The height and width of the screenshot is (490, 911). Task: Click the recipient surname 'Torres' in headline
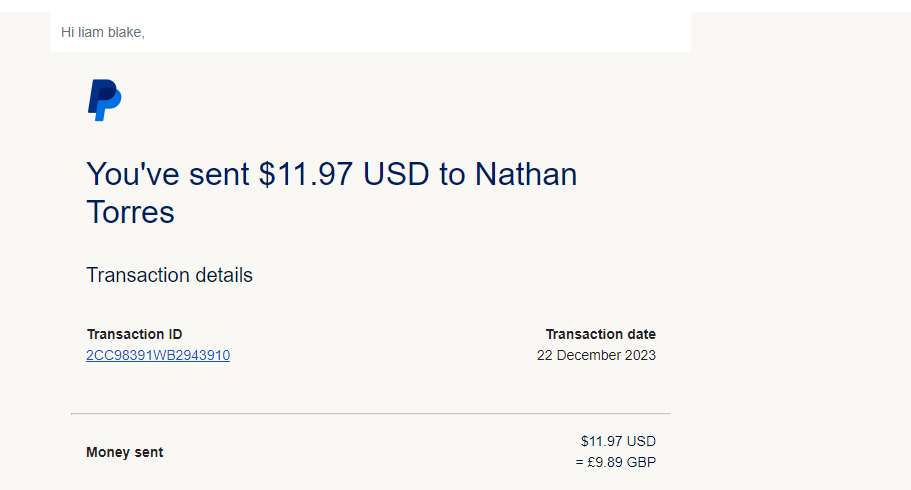[130, 212]
